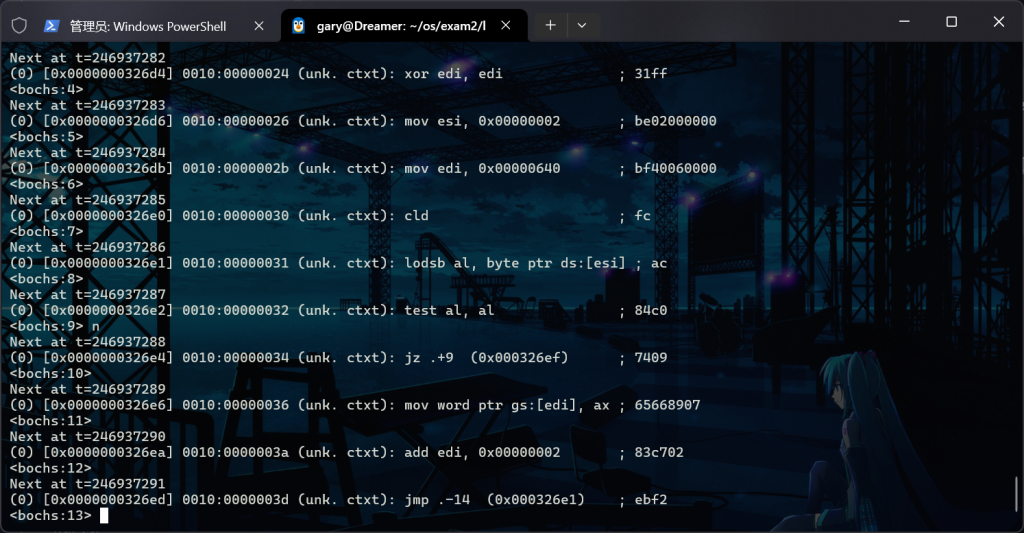Click the cursor at the bochs:13 prompt
Viewport: 1024px width, 533px height.
point(104,516)
